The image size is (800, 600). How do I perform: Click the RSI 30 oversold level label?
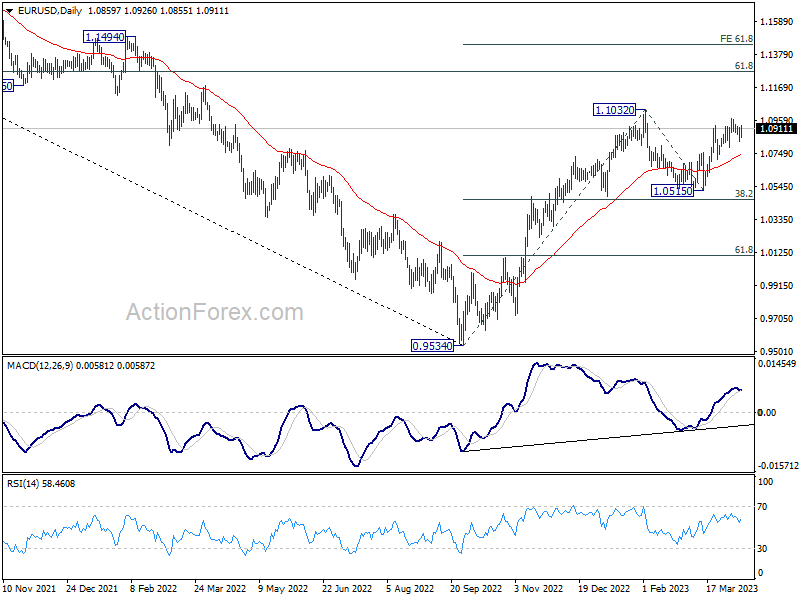click(762, 548)
